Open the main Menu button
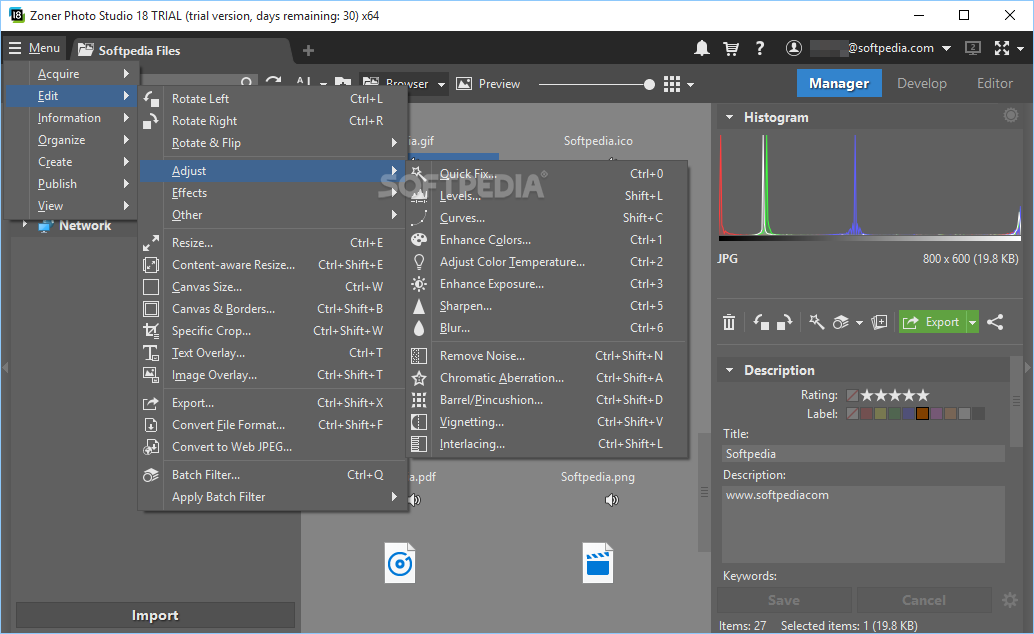The height and width of the screenshot is (634, 1034). (x=34, y=48)
